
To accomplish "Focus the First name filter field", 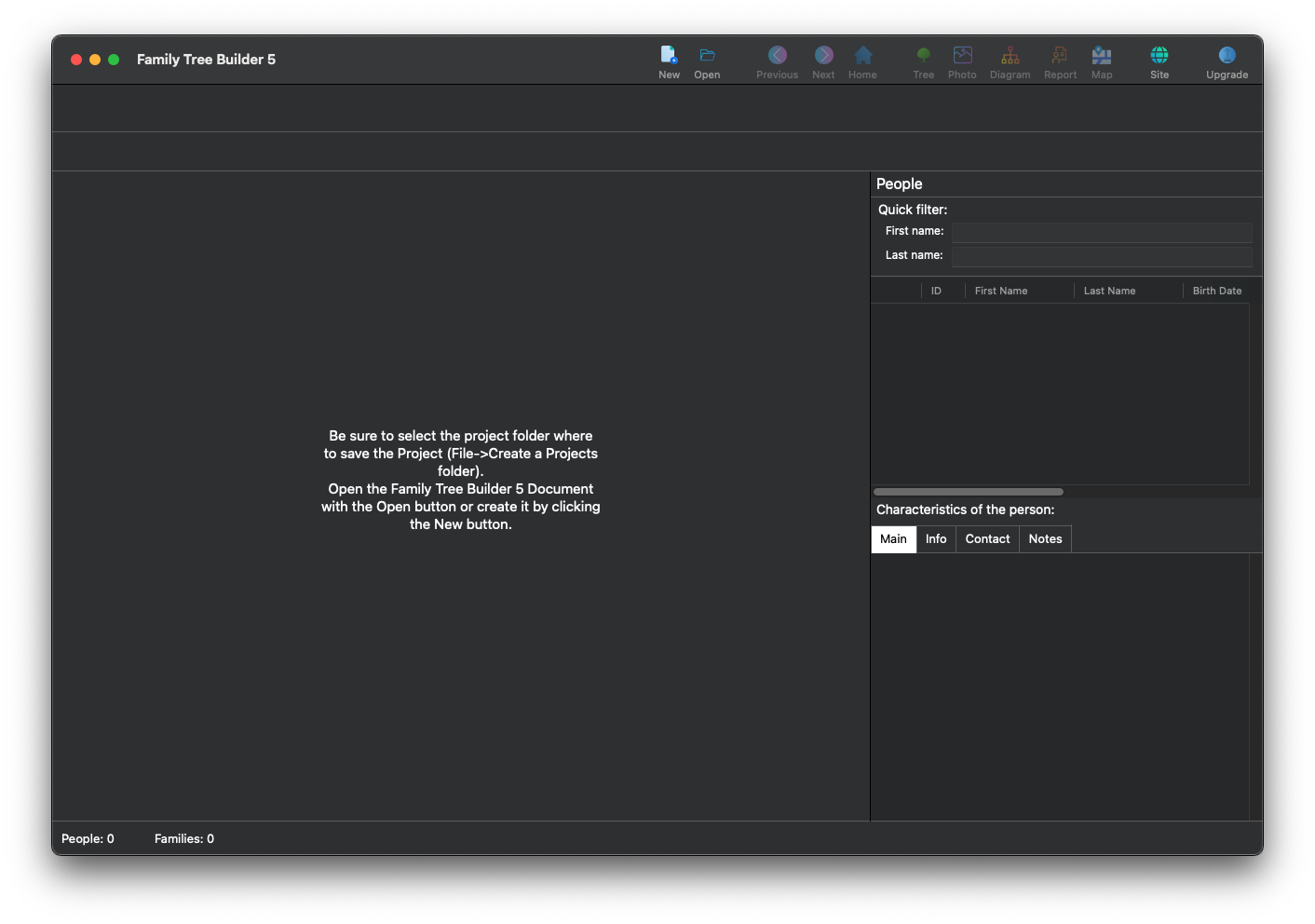I will coord(1102,232).
